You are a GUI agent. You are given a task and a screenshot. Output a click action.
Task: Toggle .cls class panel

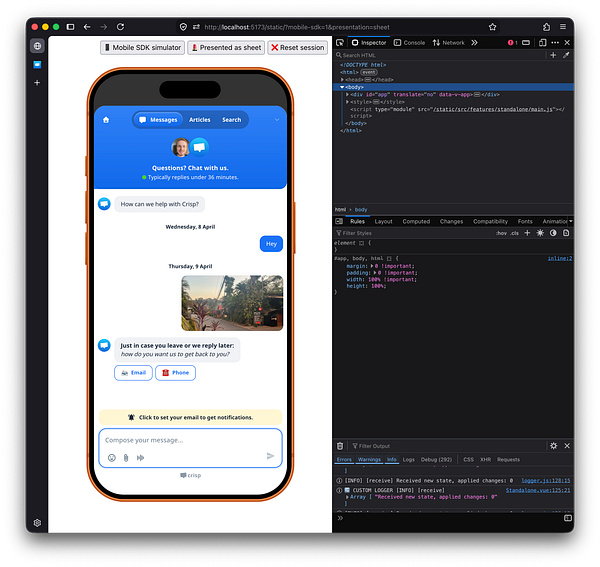(514, 233)
